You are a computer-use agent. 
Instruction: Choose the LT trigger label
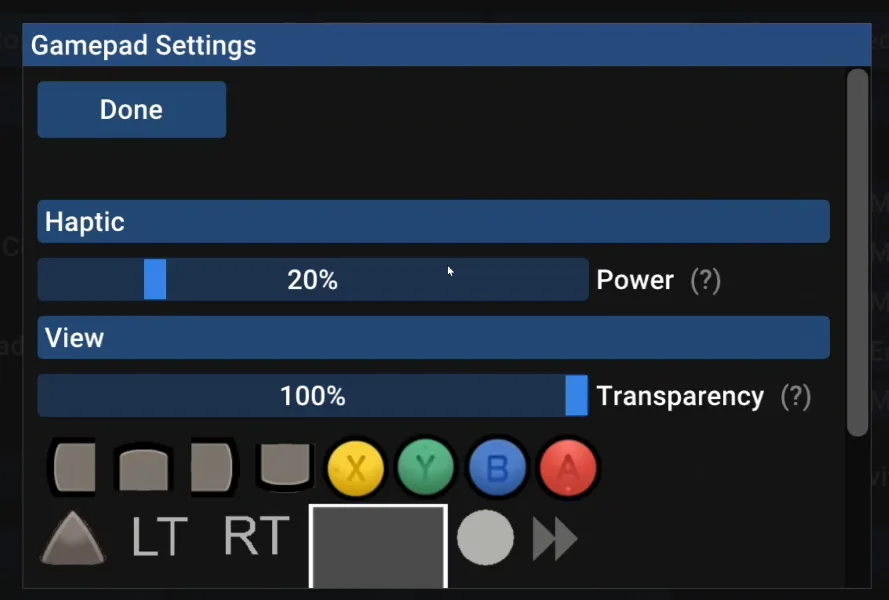(x=160, y=537)
